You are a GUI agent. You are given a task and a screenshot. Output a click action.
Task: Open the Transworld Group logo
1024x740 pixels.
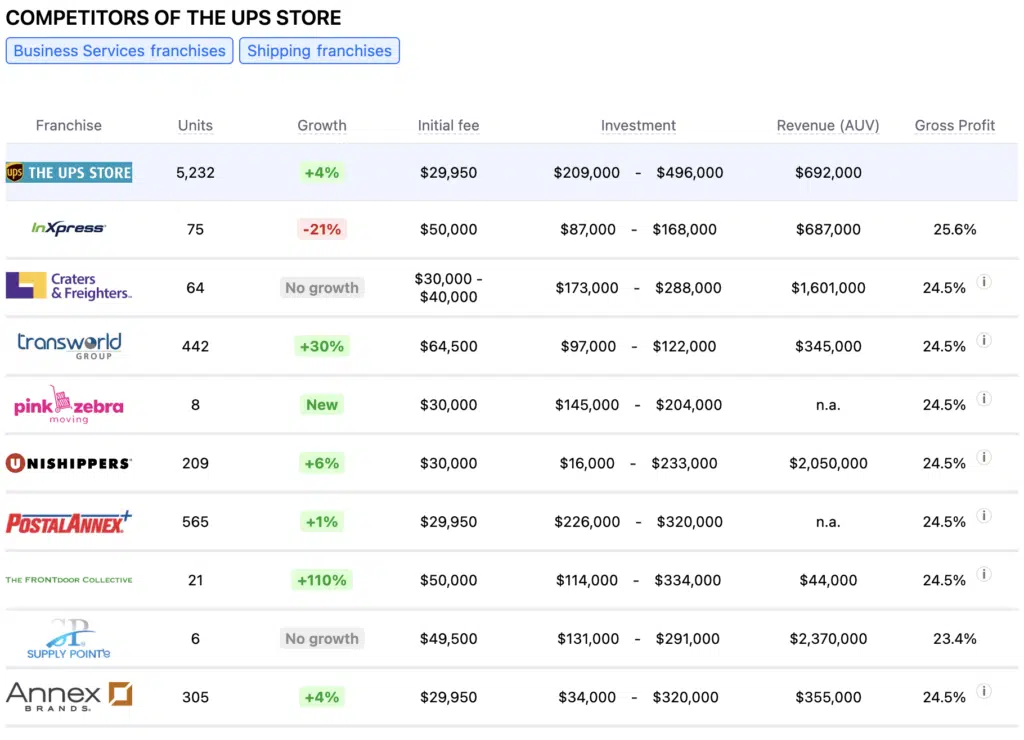point(69,345)
